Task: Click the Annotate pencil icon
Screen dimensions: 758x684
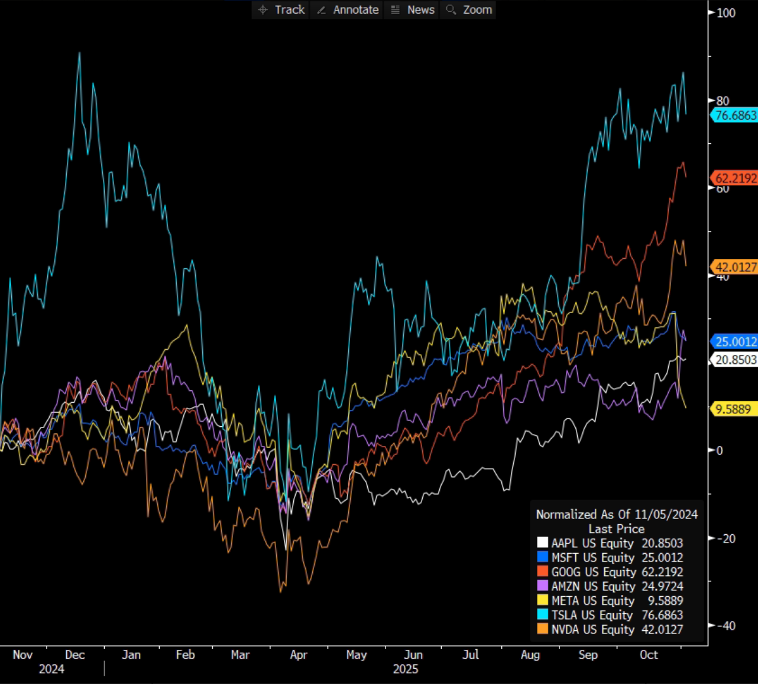Action: pyautogui.click(x=322, y=10)
